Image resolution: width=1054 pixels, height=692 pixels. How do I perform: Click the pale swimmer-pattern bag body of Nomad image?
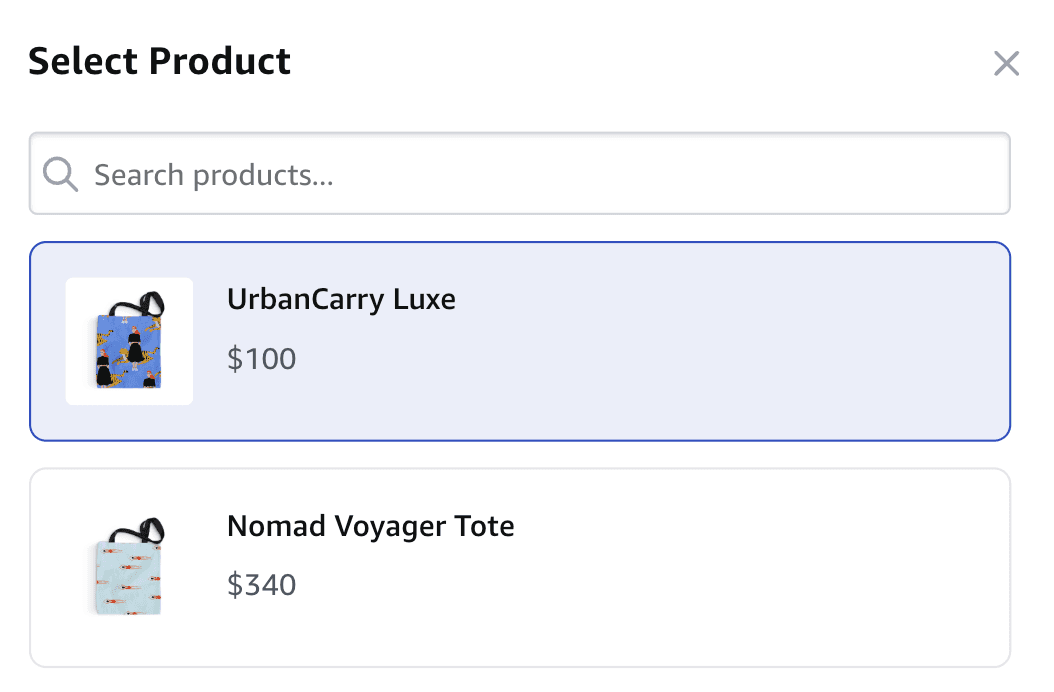[128, 580]
